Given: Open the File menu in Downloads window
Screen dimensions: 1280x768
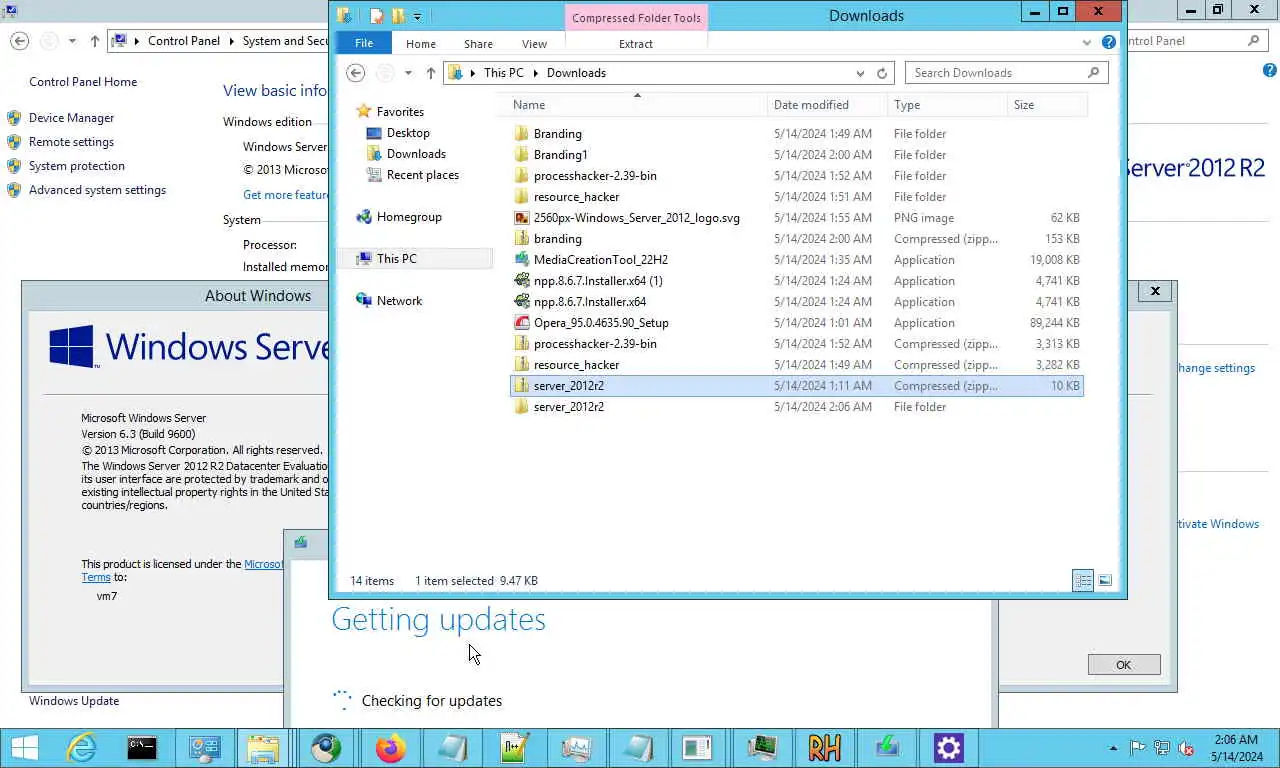Looking at the screenshot, I should (364, 43).
